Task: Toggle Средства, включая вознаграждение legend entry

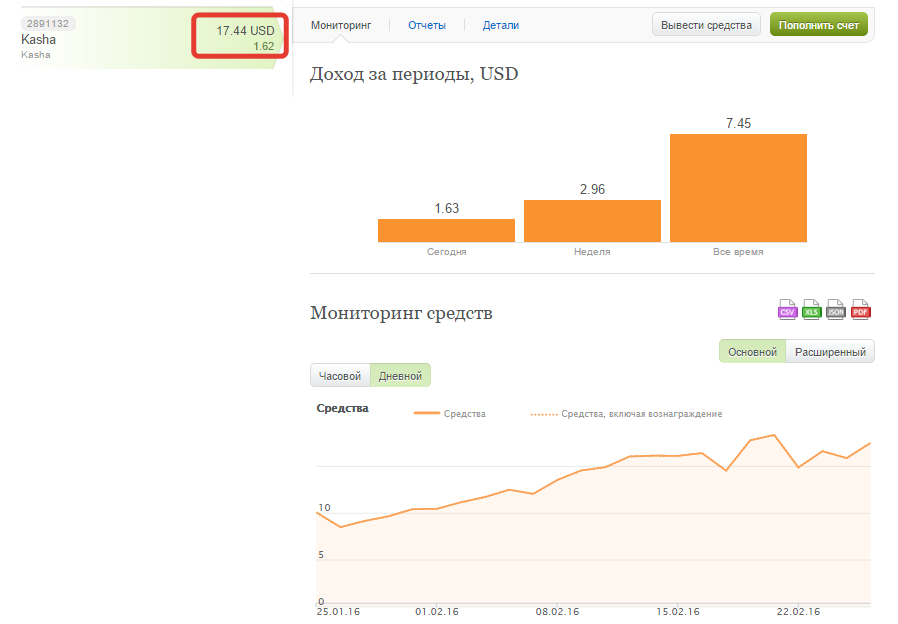Action: (x=627, y=413)
